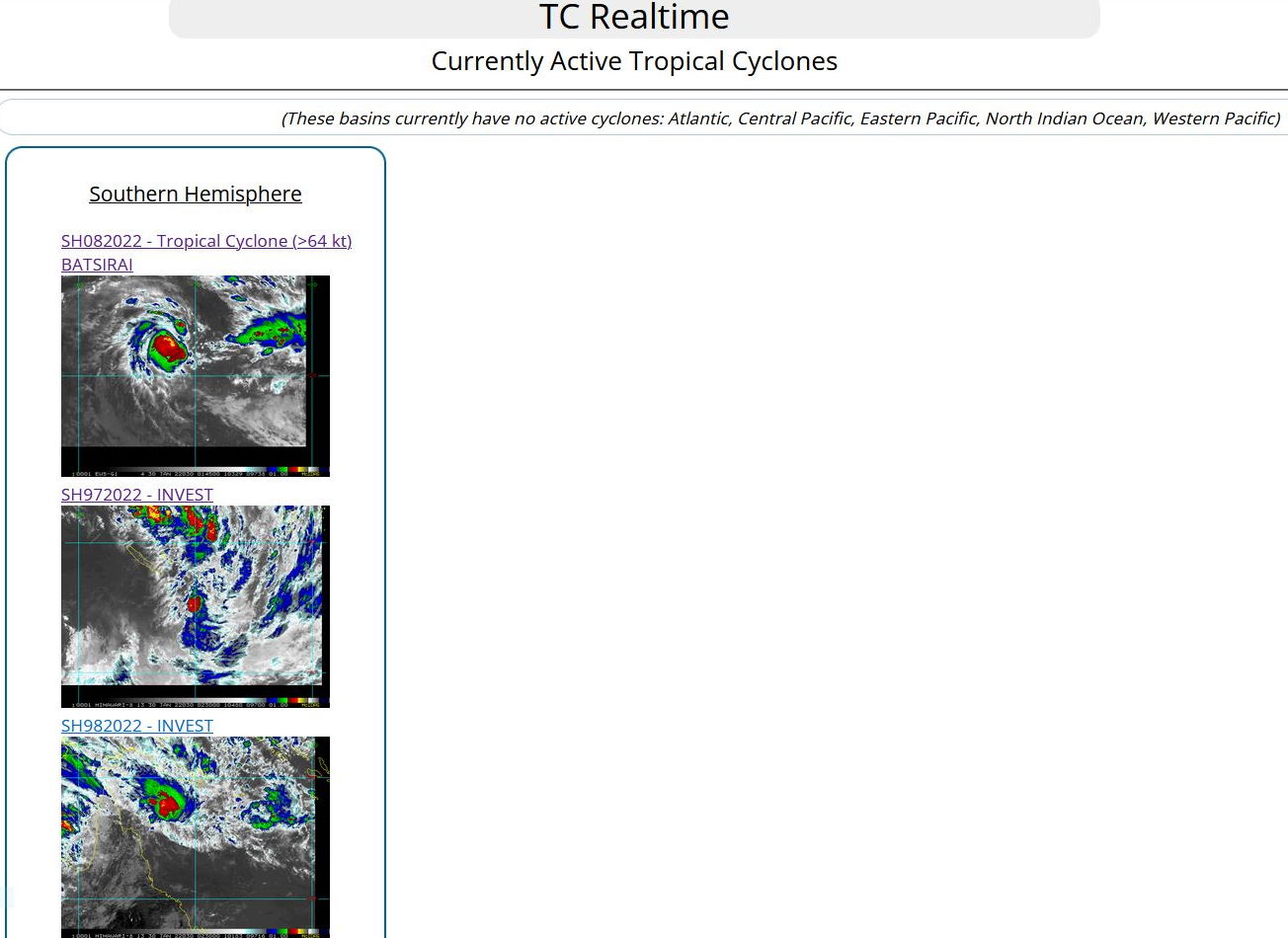The height and width of the screenshot is (938, 1288).
Task: Open the SH972022 - INVEST link
Action: [136, 495]
